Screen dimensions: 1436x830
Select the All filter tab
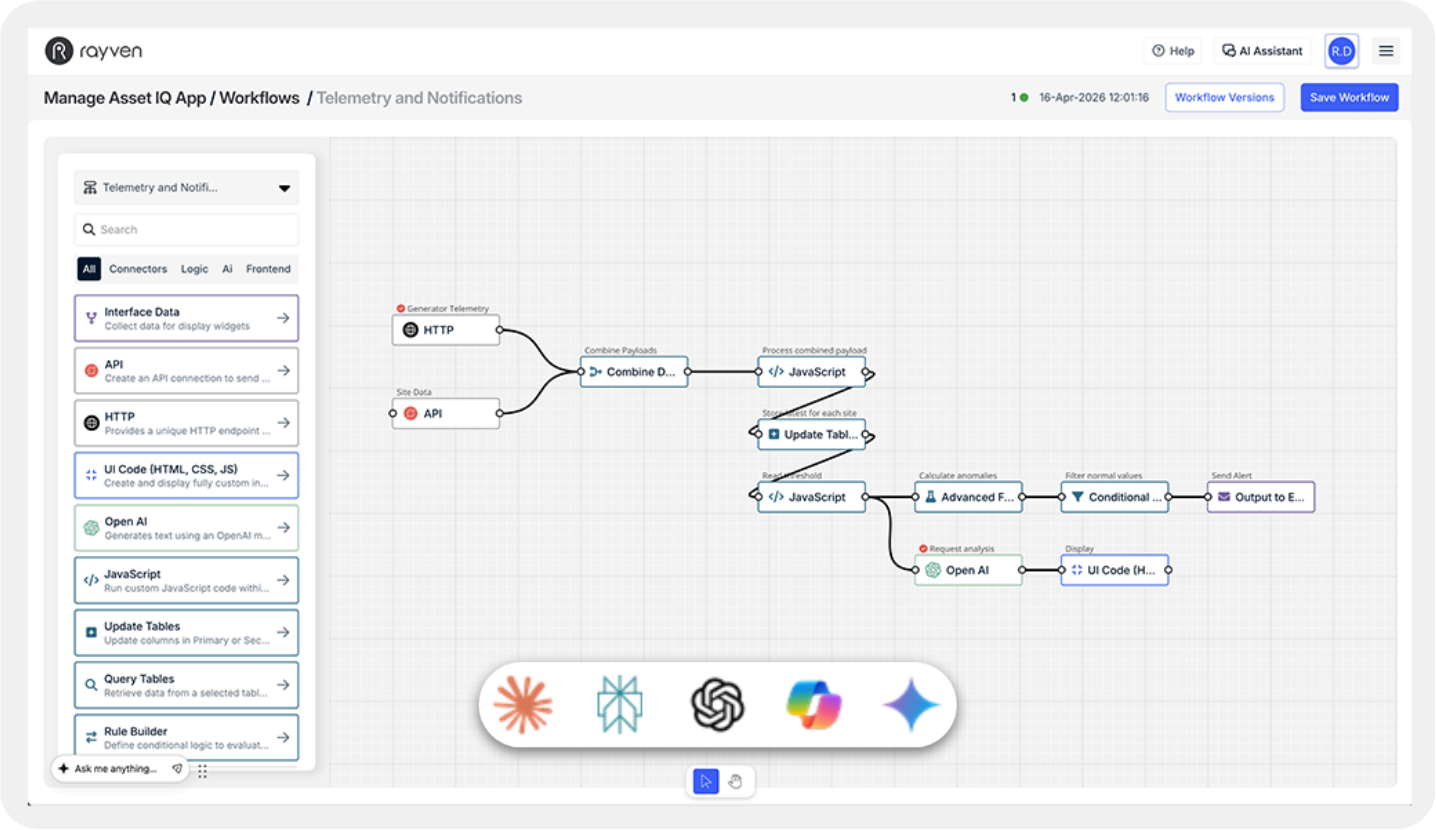click(x=89, y=269)
